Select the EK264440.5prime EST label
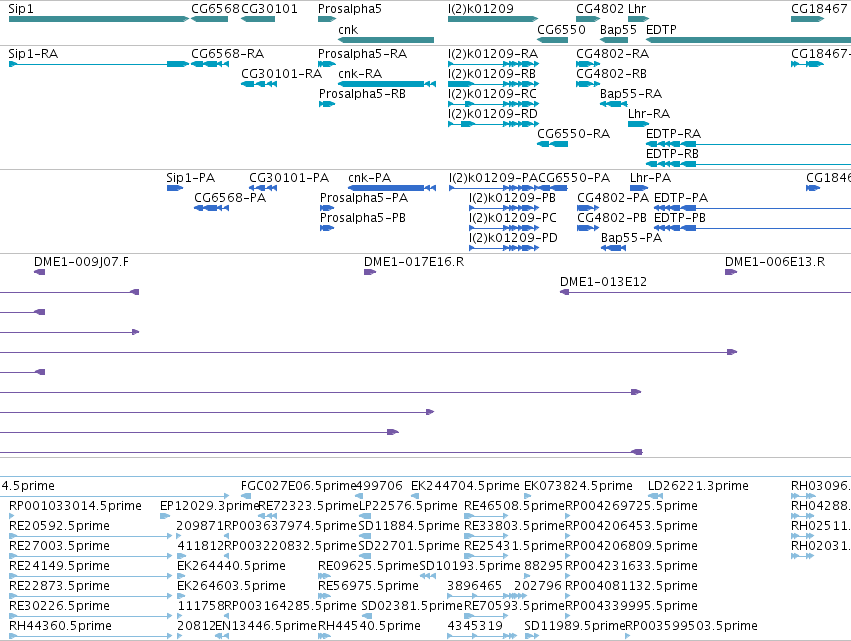851x641 pixels. click(231, 567)
